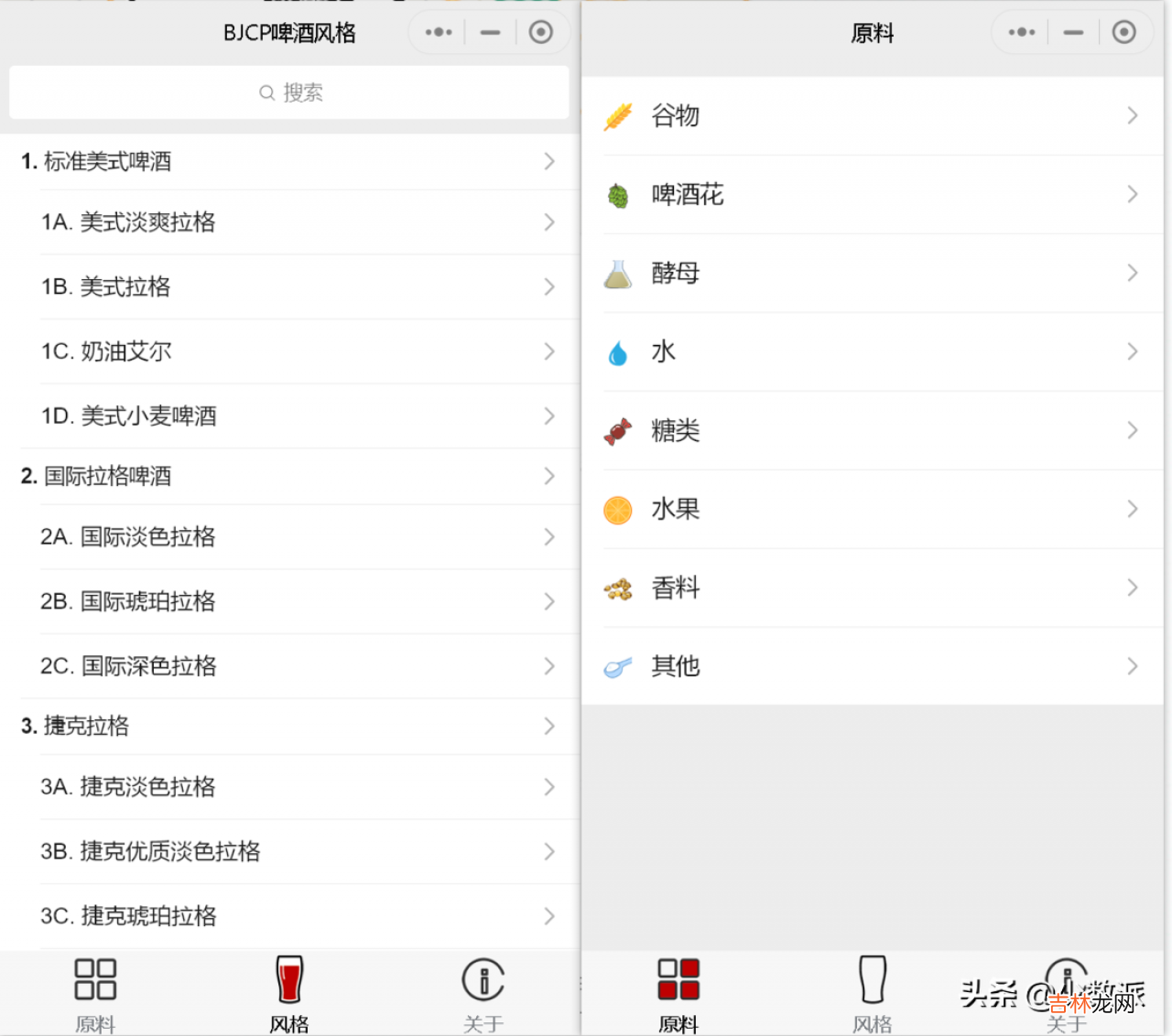The image size is (1172, 1036).
Task: Select the green hops icon for 啤酒花
Action: (618, 195)
